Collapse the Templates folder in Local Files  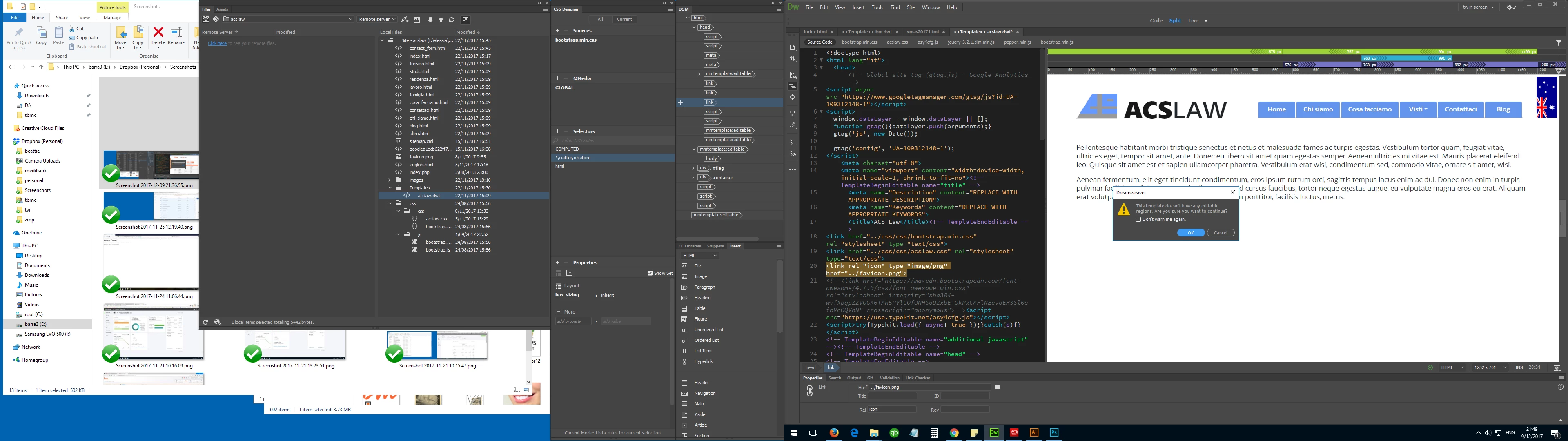tap(390, 188)
